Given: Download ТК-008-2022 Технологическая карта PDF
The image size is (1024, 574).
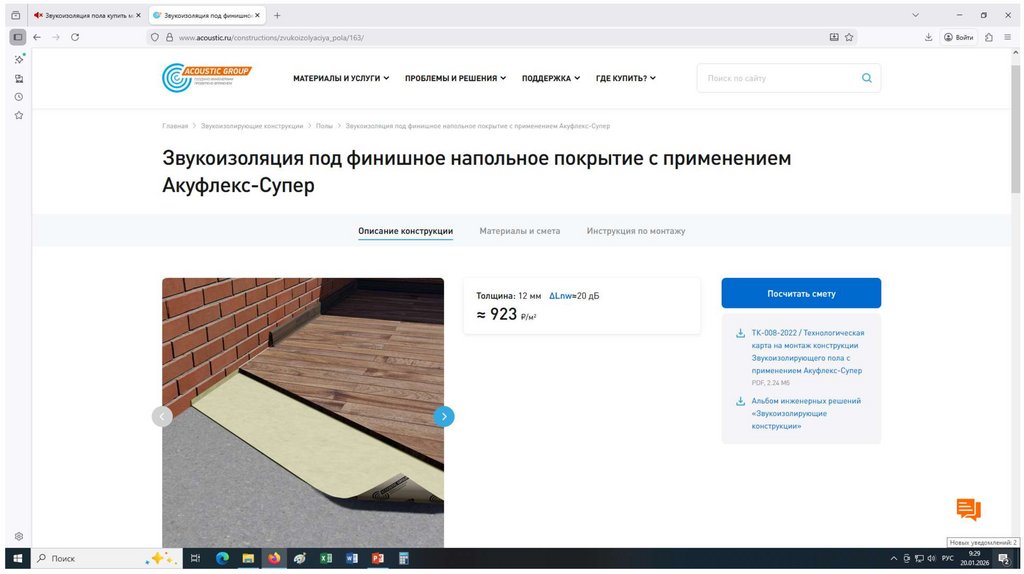Looking at the screenshot, I should pos(807,351).
